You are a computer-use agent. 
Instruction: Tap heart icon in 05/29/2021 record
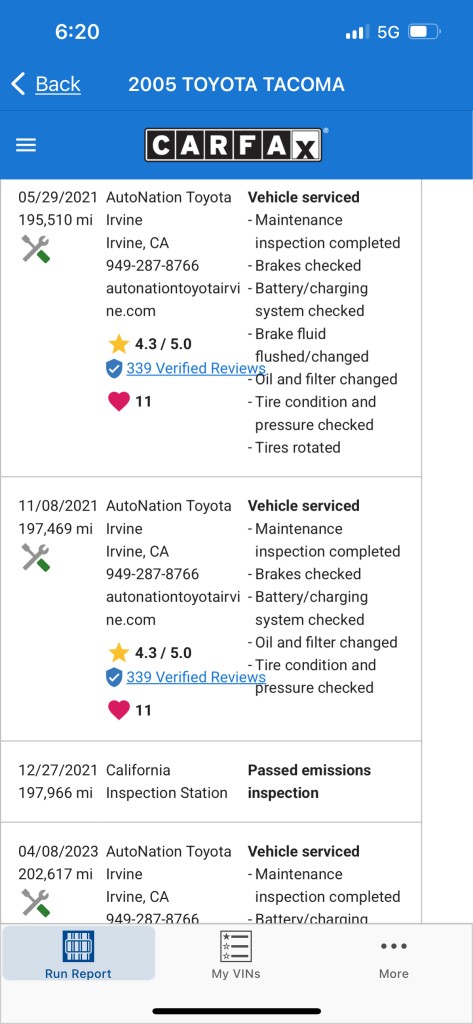click(x=119, y=401)
